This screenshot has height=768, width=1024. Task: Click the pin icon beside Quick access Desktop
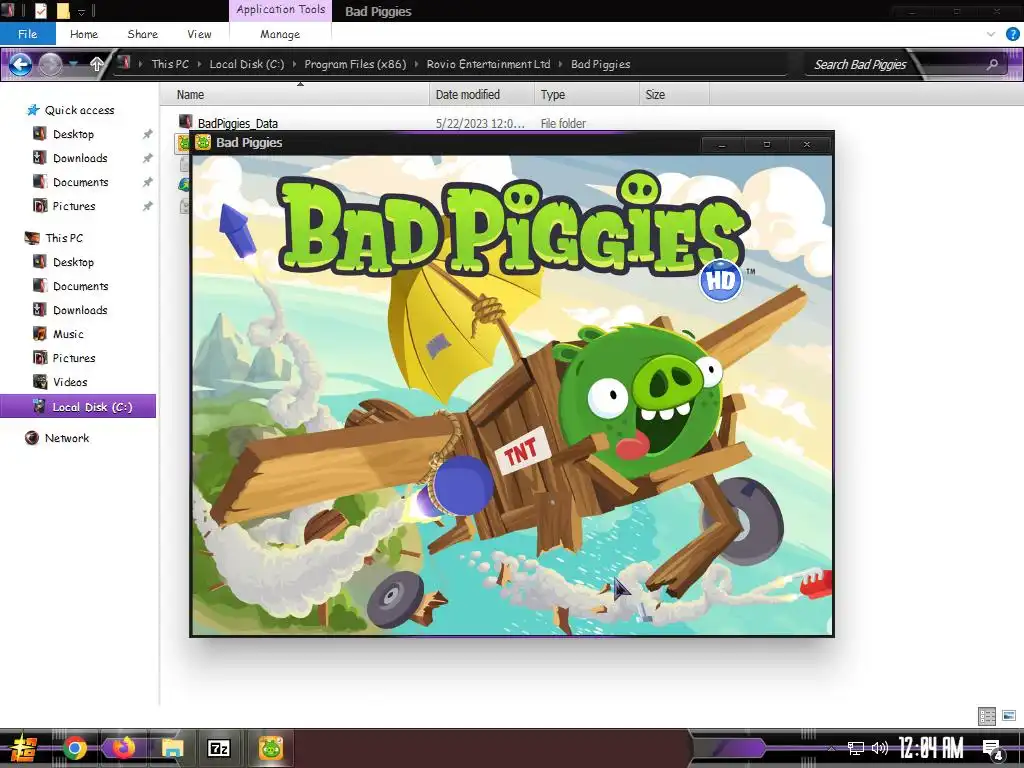pyautogui.click(x=148, y=134)
